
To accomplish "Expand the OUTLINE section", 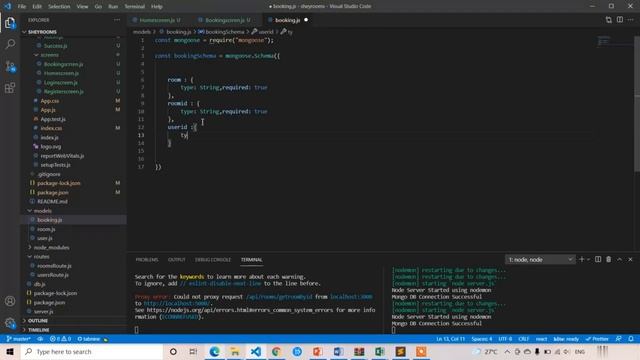I will coord(38,321).
